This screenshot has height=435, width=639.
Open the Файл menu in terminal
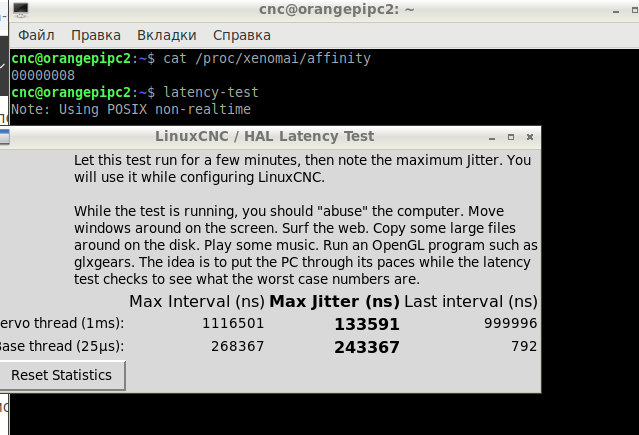[36, 35]
